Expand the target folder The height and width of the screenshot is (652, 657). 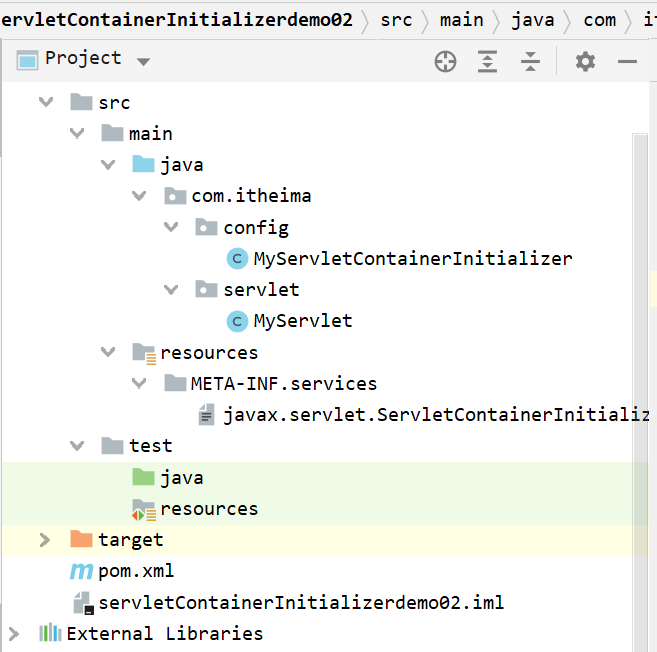tap(44, 540)
